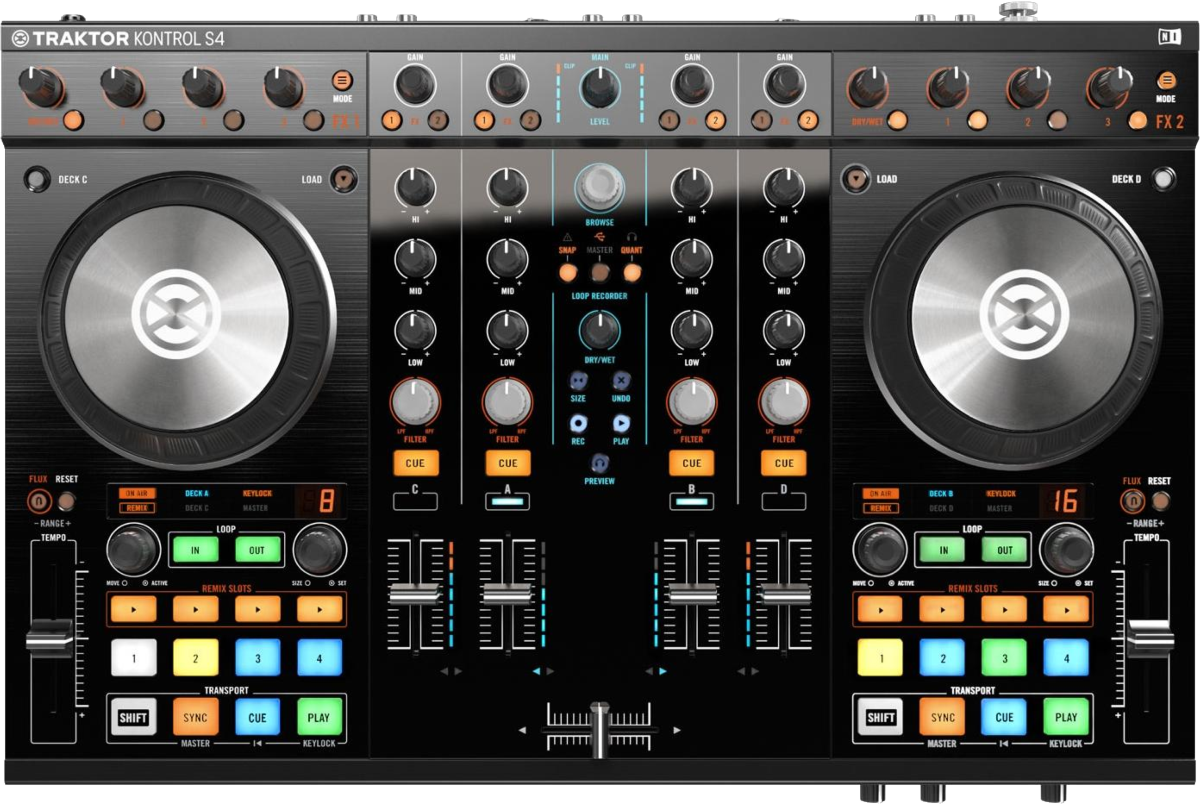This screenshot has width=1200, height=804.
Task: Trigger third remix slot on left deck
Action: tap(258, 608)
